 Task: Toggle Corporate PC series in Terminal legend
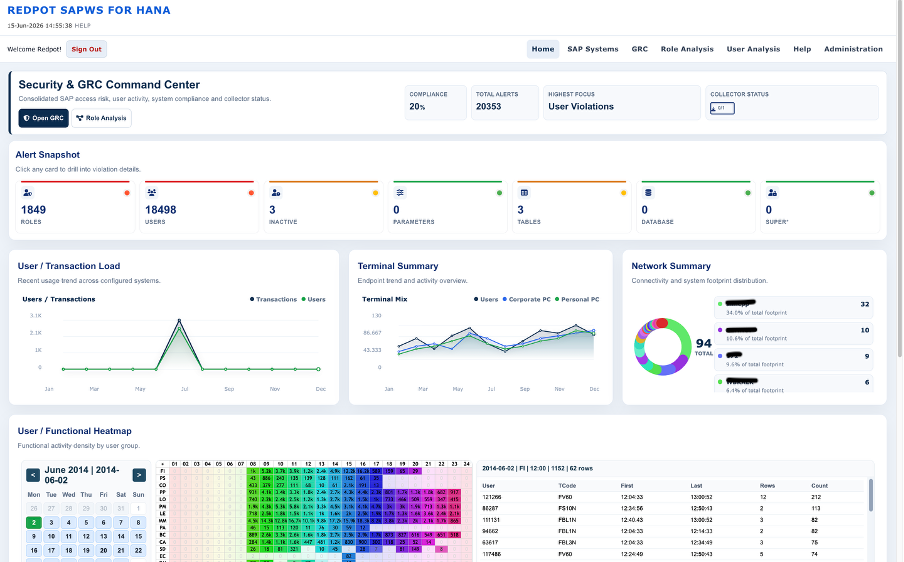coord(526,299)
